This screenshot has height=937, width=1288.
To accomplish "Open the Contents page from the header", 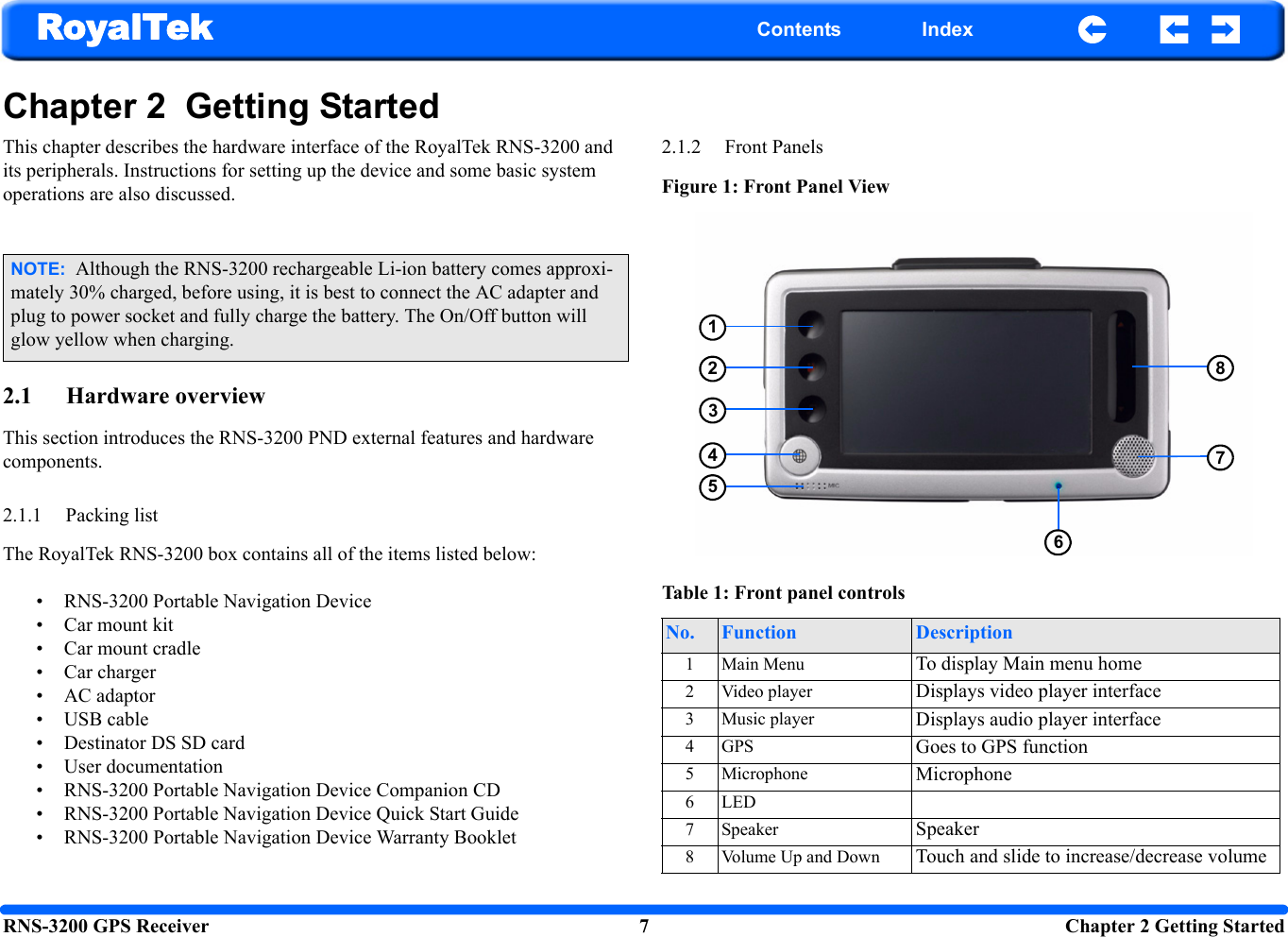I will click(x=798, y=29).
